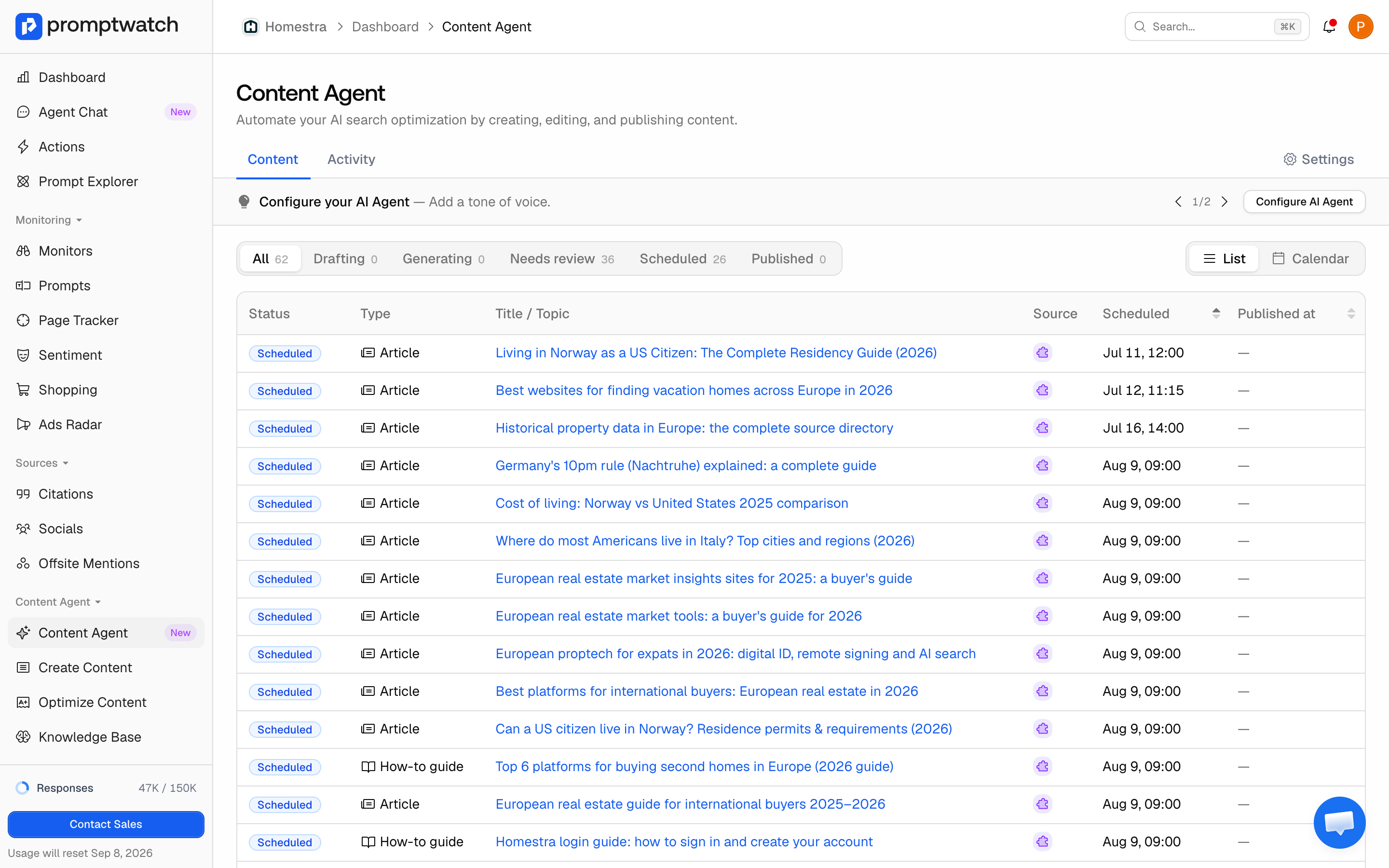Click Jul 16, 14:00 scheduled time

[1143, 428]
